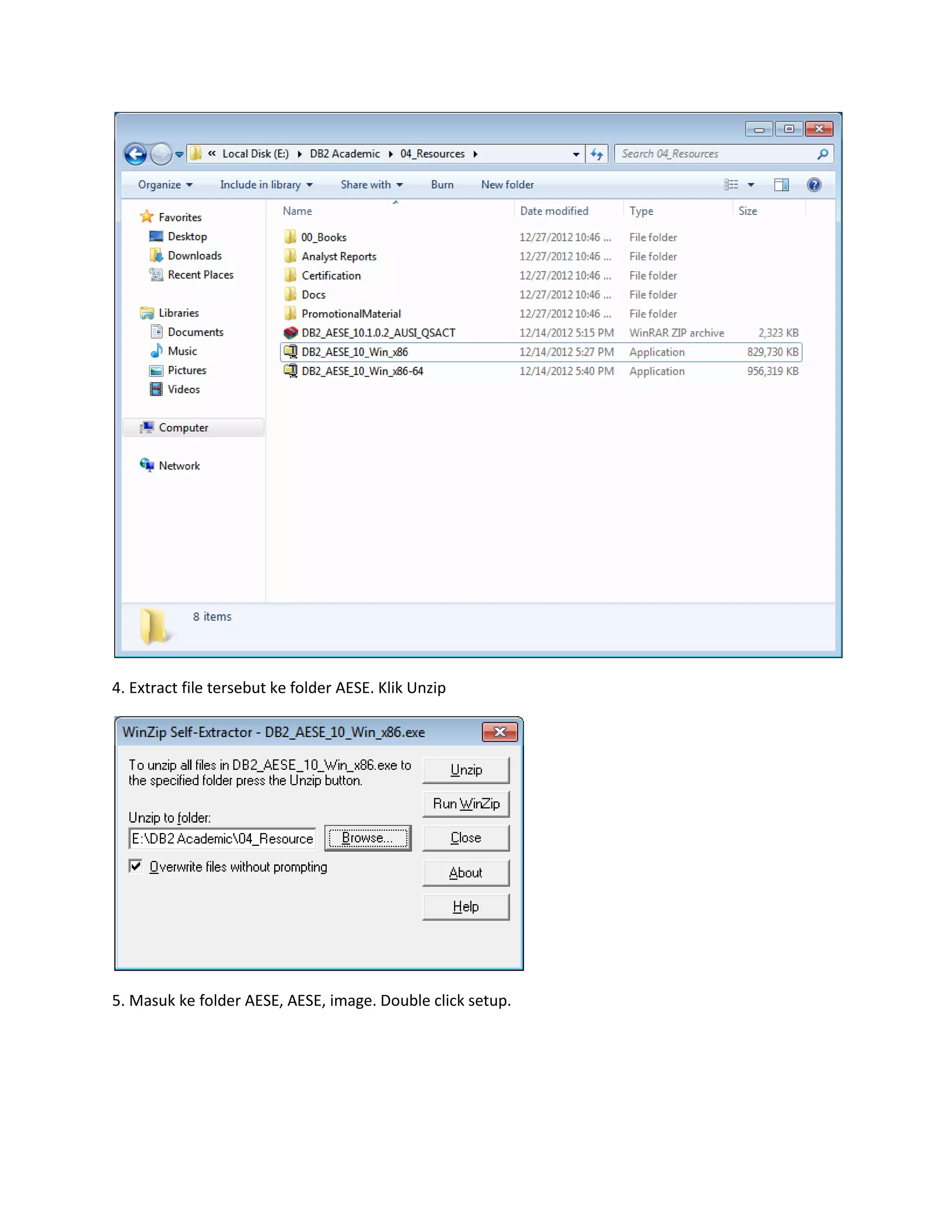The width and height of the screenshot is (952, 1232).
Task: Expand the address bar history dropdown arrow
Action: click(576, 154)
